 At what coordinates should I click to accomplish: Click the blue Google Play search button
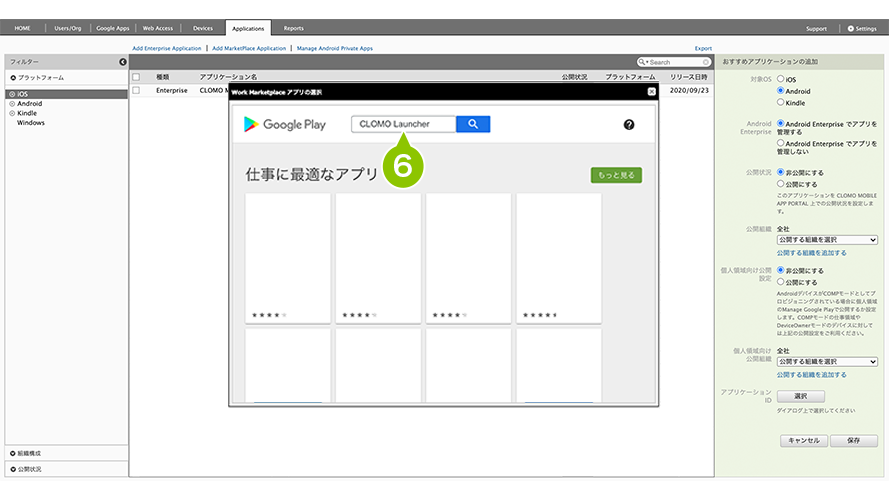(x=473, y=124)
